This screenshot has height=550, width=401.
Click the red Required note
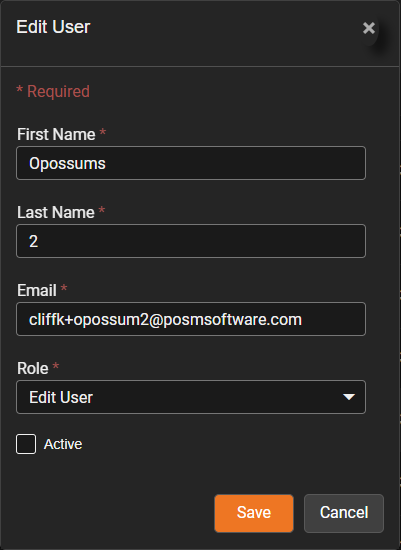tap(53, 92)
